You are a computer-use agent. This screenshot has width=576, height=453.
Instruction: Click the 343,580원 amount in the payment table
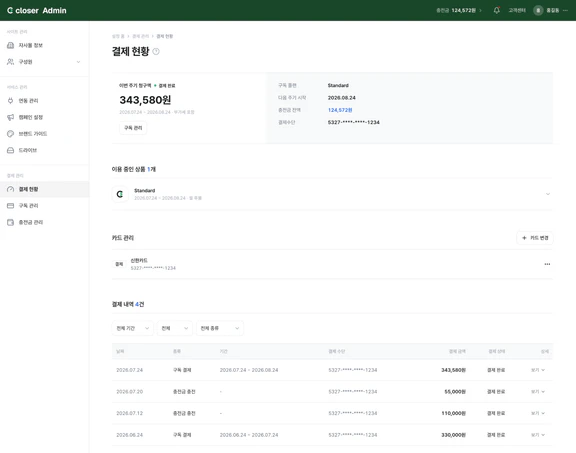coord(453,370)
